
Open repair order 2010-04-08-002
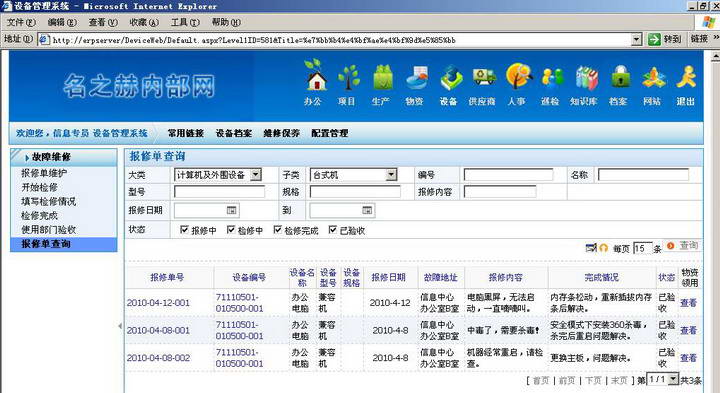click(158, 358)
